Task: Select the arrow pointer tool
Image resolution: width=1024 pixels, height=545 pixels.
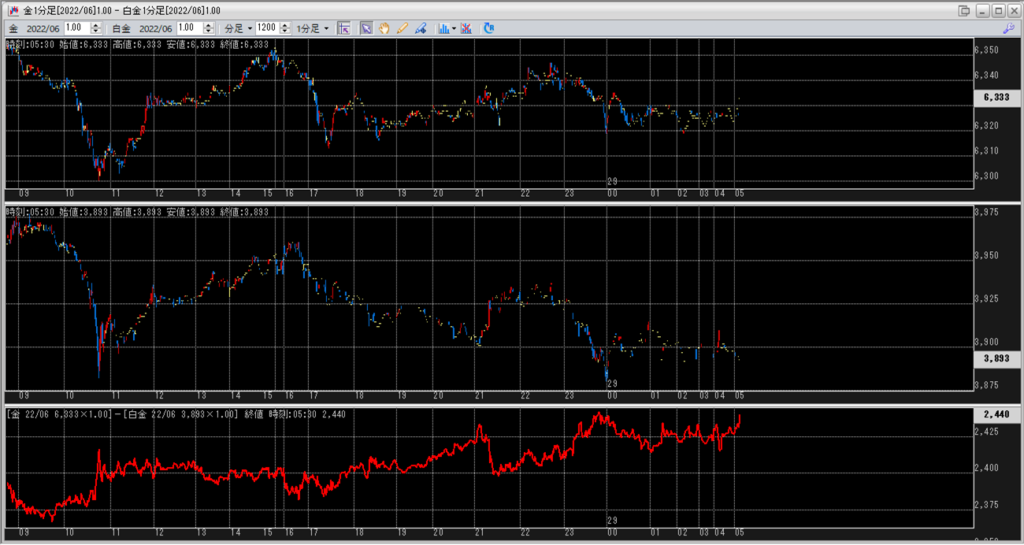Action: pyautogui.click(x=366, y=28)
